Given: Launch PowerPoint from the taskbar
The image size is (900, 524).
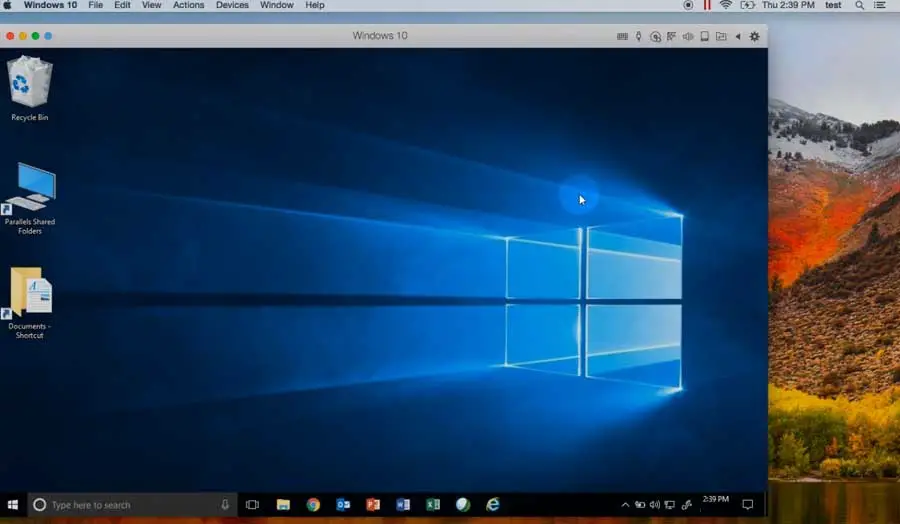Looking at the screenshot, I should click(x=373, y=505).
